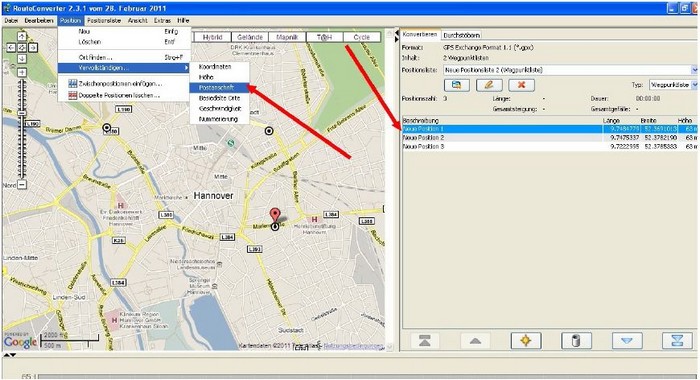The height and width of the screenshot is (380, 700).
Task: Move selected position to top of list
Action: (x=425, y=341)
